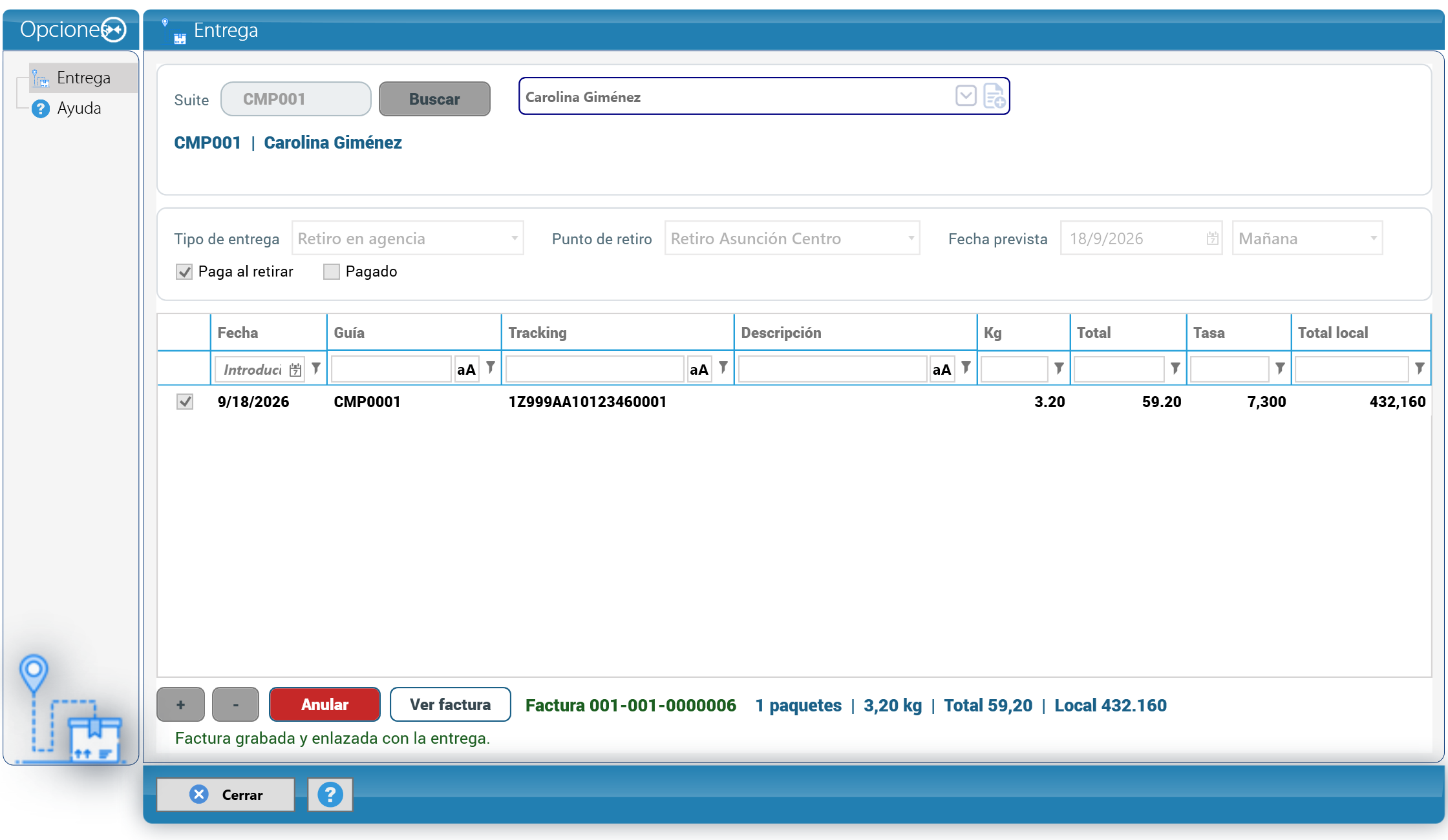Open the calendar icon in the Fecha filter
The width and height of the screenshot is (1448, 840).
(x=295, y=370)
